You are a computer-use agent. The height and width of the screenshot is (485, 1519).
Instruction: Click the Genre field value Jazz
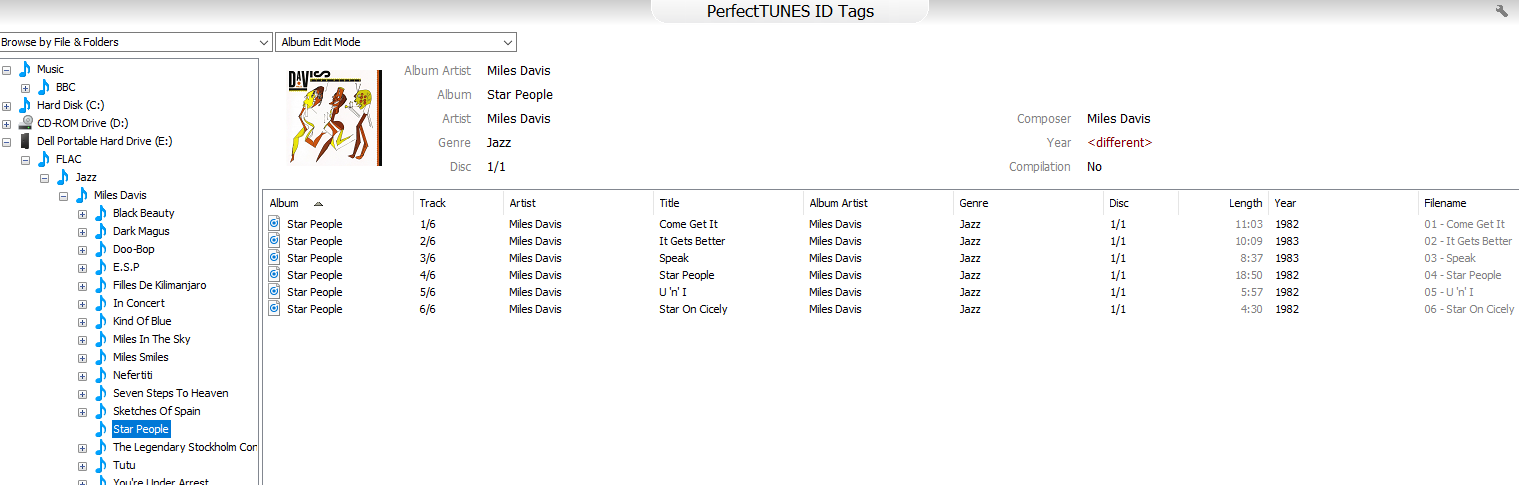coord(499,143)
